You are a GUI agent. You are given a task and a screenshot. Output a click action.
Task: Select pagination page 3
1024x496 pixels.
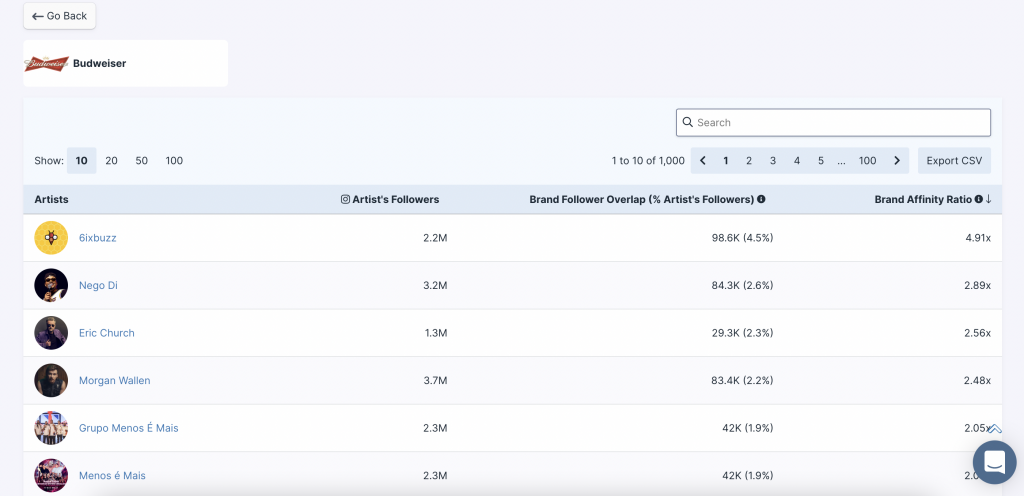(x=773, y=161)
